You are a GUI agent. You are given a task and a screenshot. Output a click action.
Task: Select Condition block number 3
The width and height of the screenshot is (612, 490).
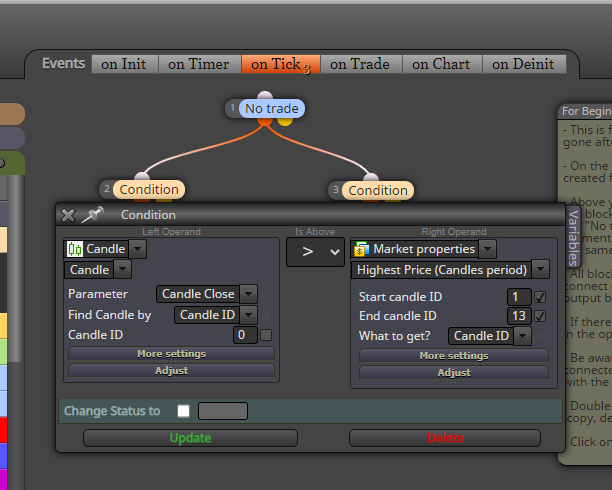tap(378, 191)
